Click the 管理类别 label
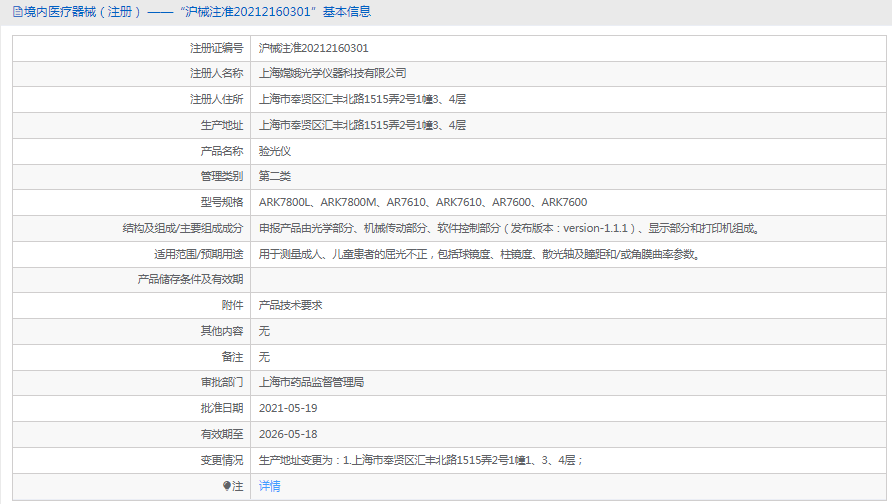Screen dimensions: 892x504 222,176
